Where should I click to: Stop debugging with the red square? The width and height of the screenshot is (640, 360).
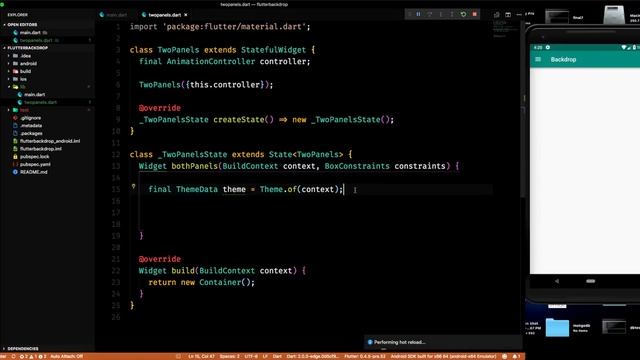474,14
